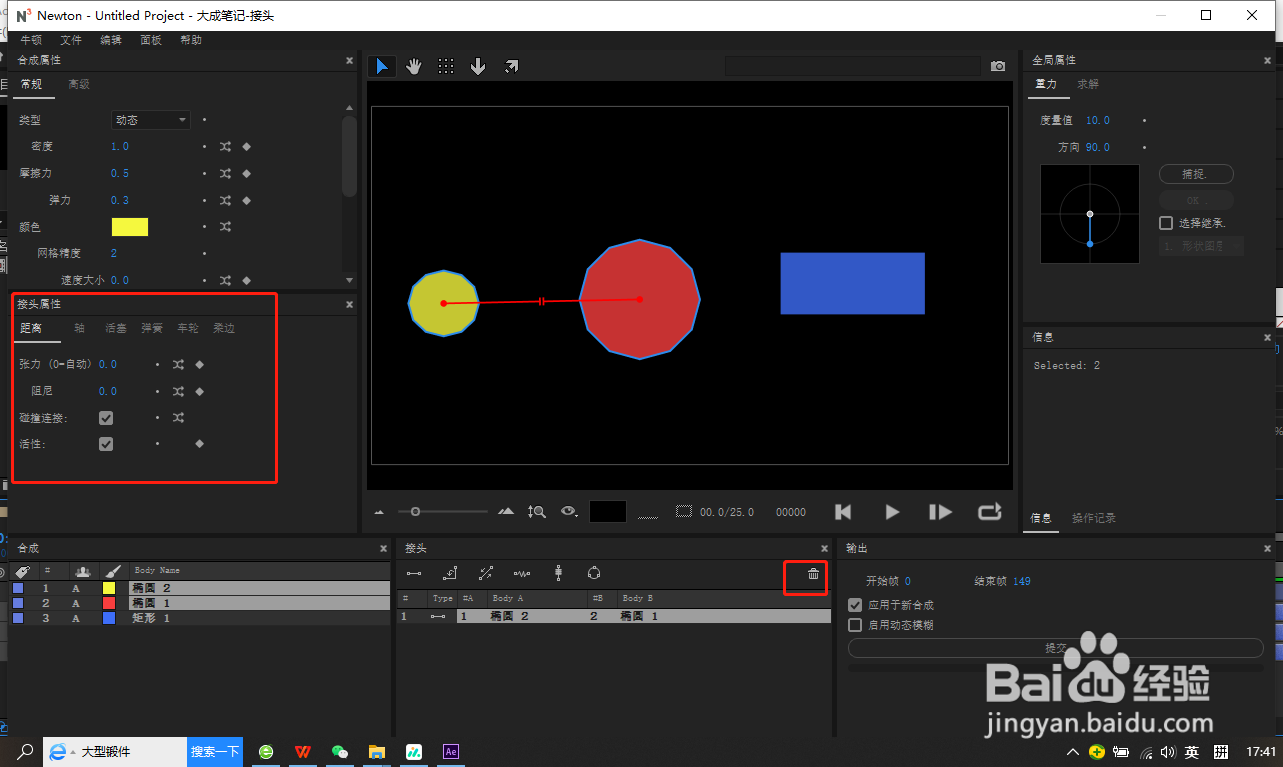Create a distance joint
1283x767 pixels.
tap(414, 573)
